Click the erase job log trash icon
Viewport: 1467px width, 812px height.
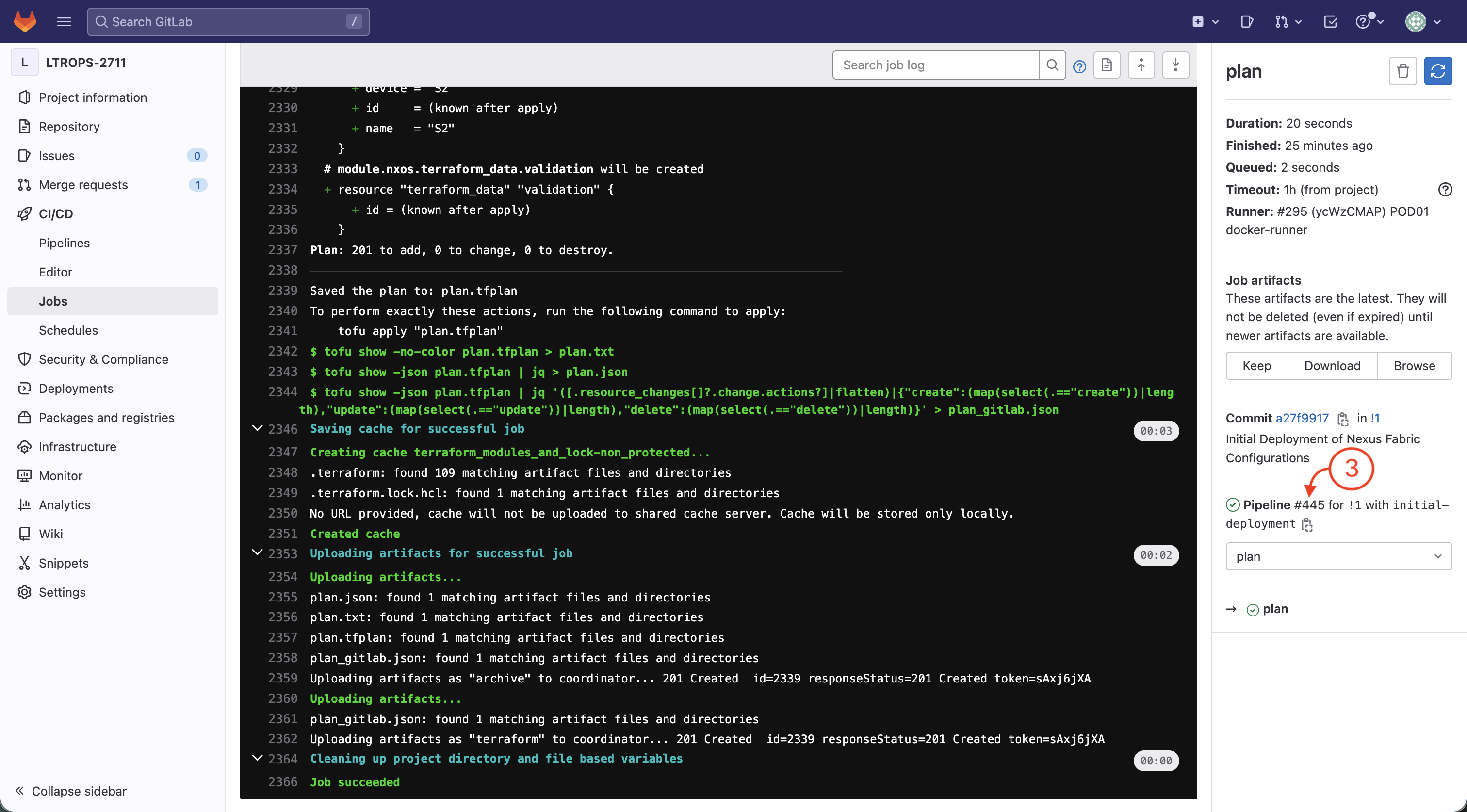pos(1402,71)
